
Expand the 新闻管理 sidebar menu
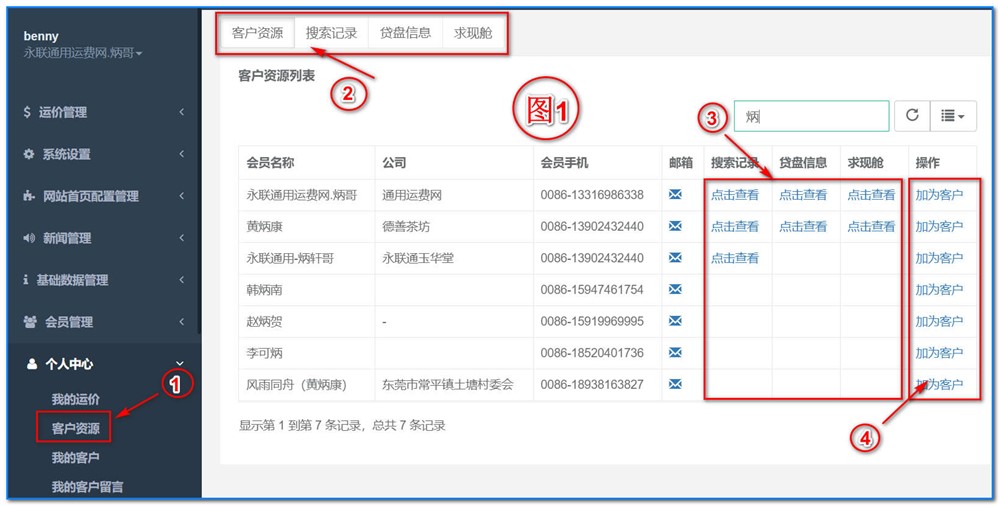tap(104, 239)
